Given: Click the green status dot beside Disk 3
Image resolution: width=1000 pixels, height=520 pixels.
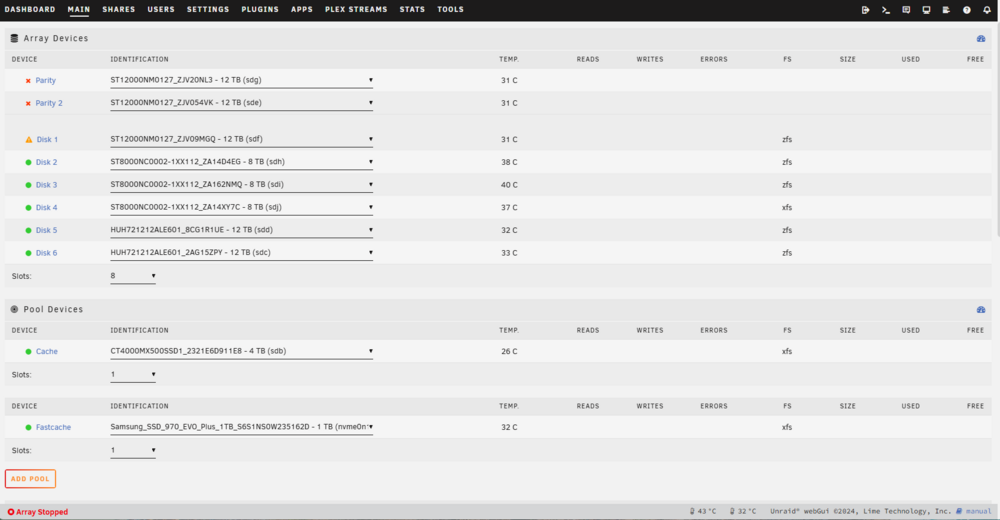Looking at the screenshot, I should [28, 185].
